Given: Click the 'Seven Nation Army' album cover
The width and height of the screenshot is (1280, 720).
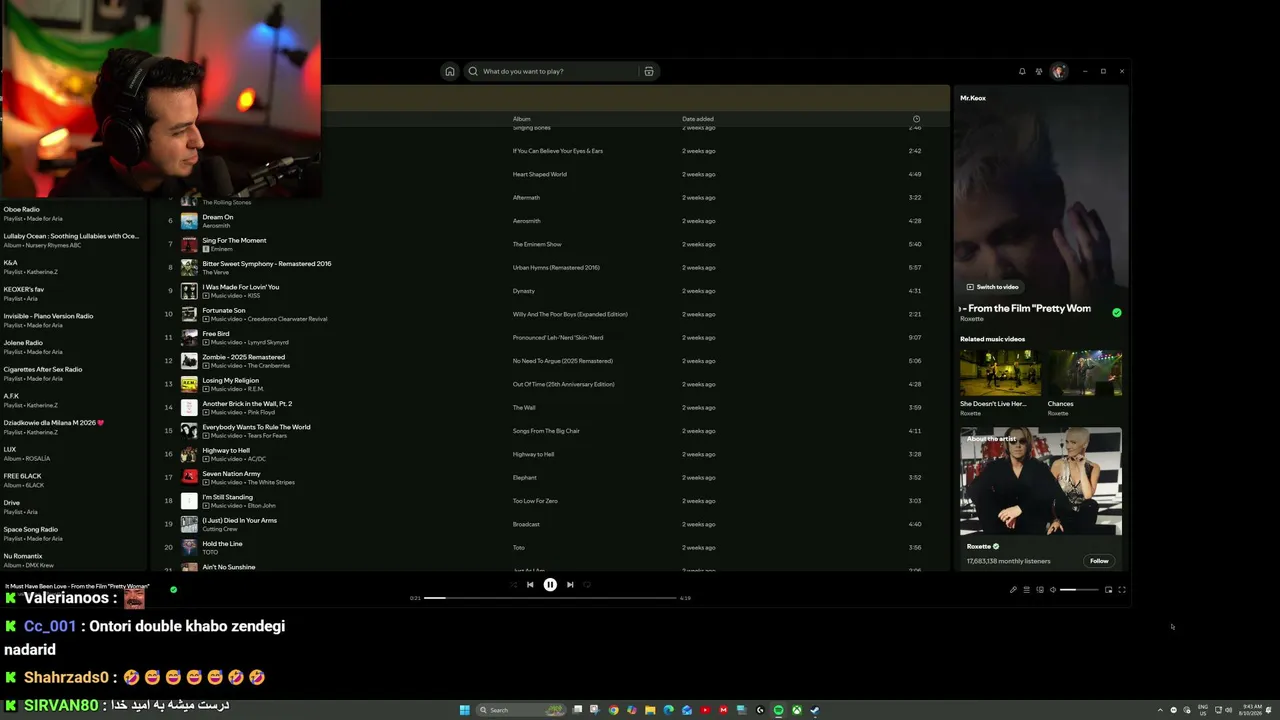Looking at the screenshot, I should [189, 478].
